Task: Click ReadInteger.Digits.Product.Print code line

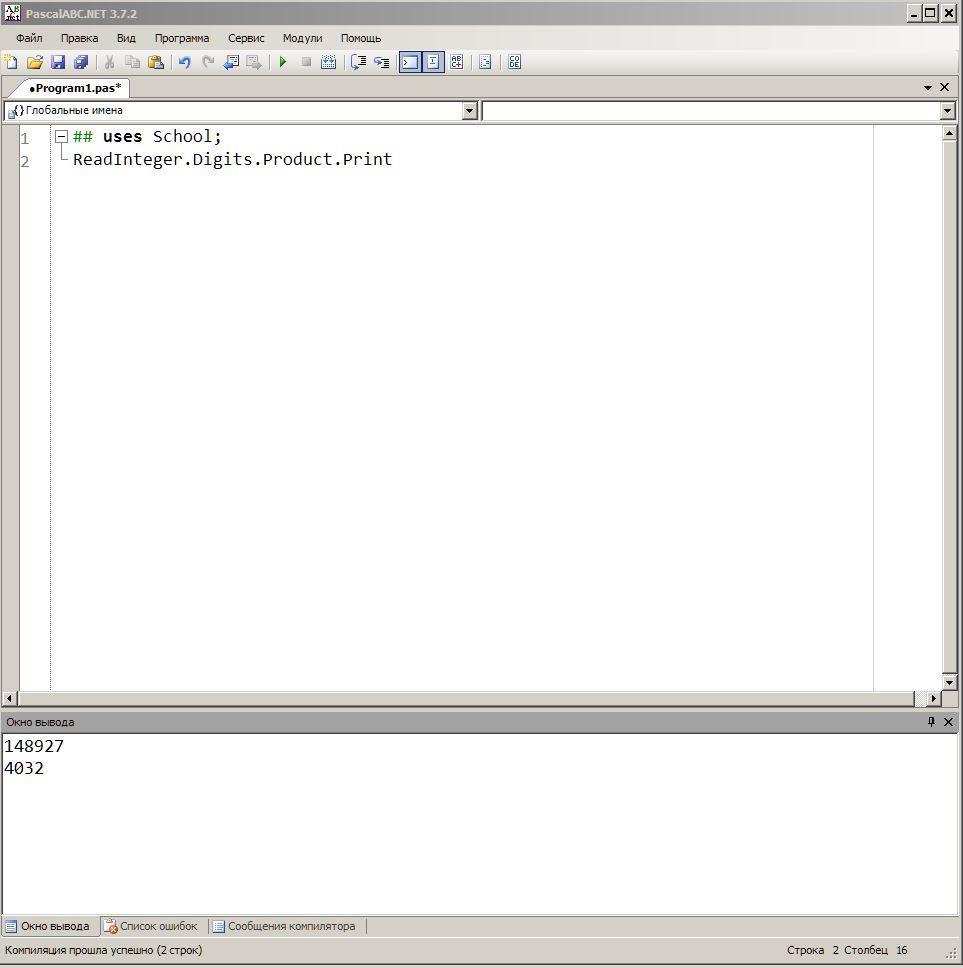Action: 232,159
